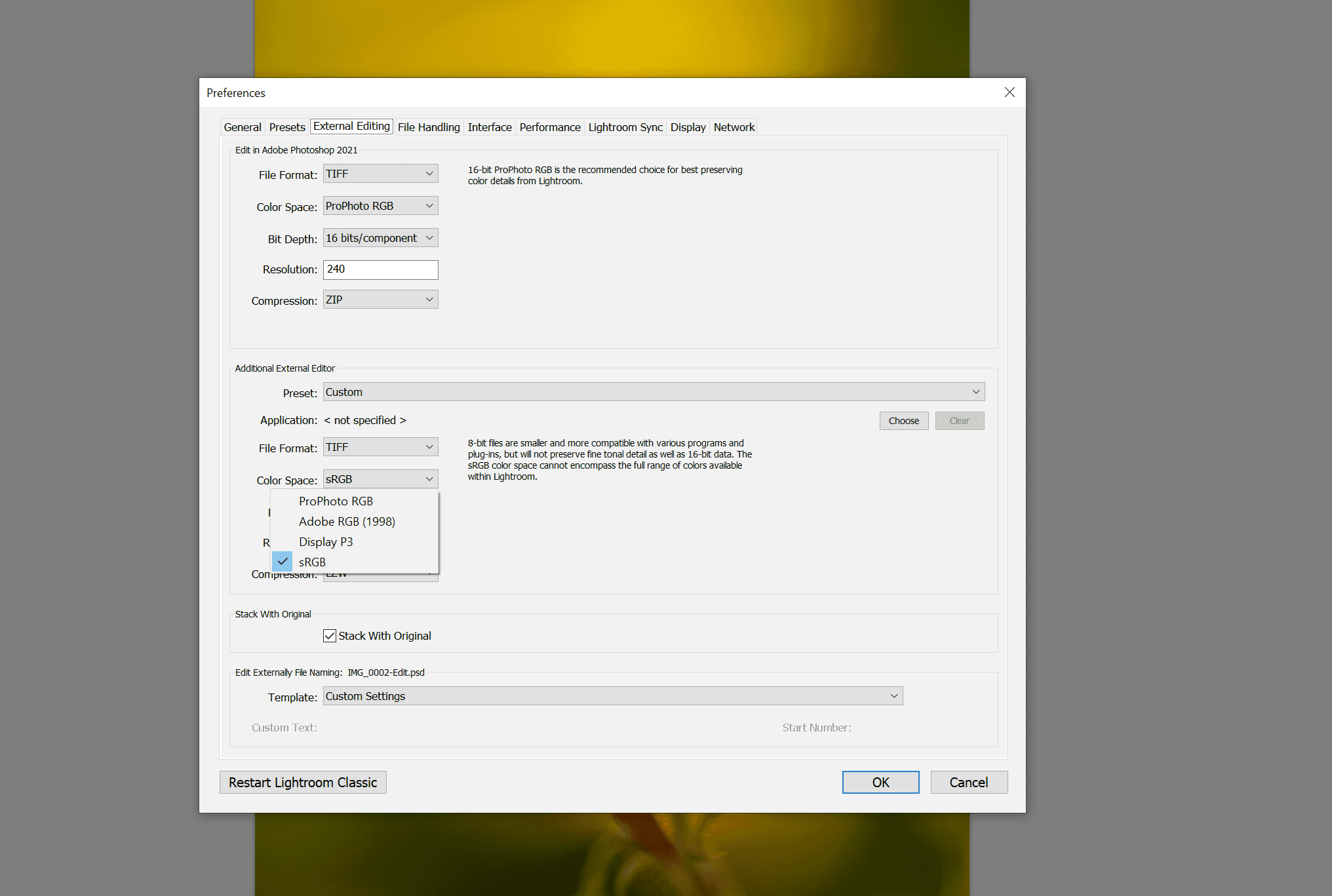Screen dimensions: 1332x896
Task: Click Restart Lightroom Classic
Action: [x=303, y=781]
